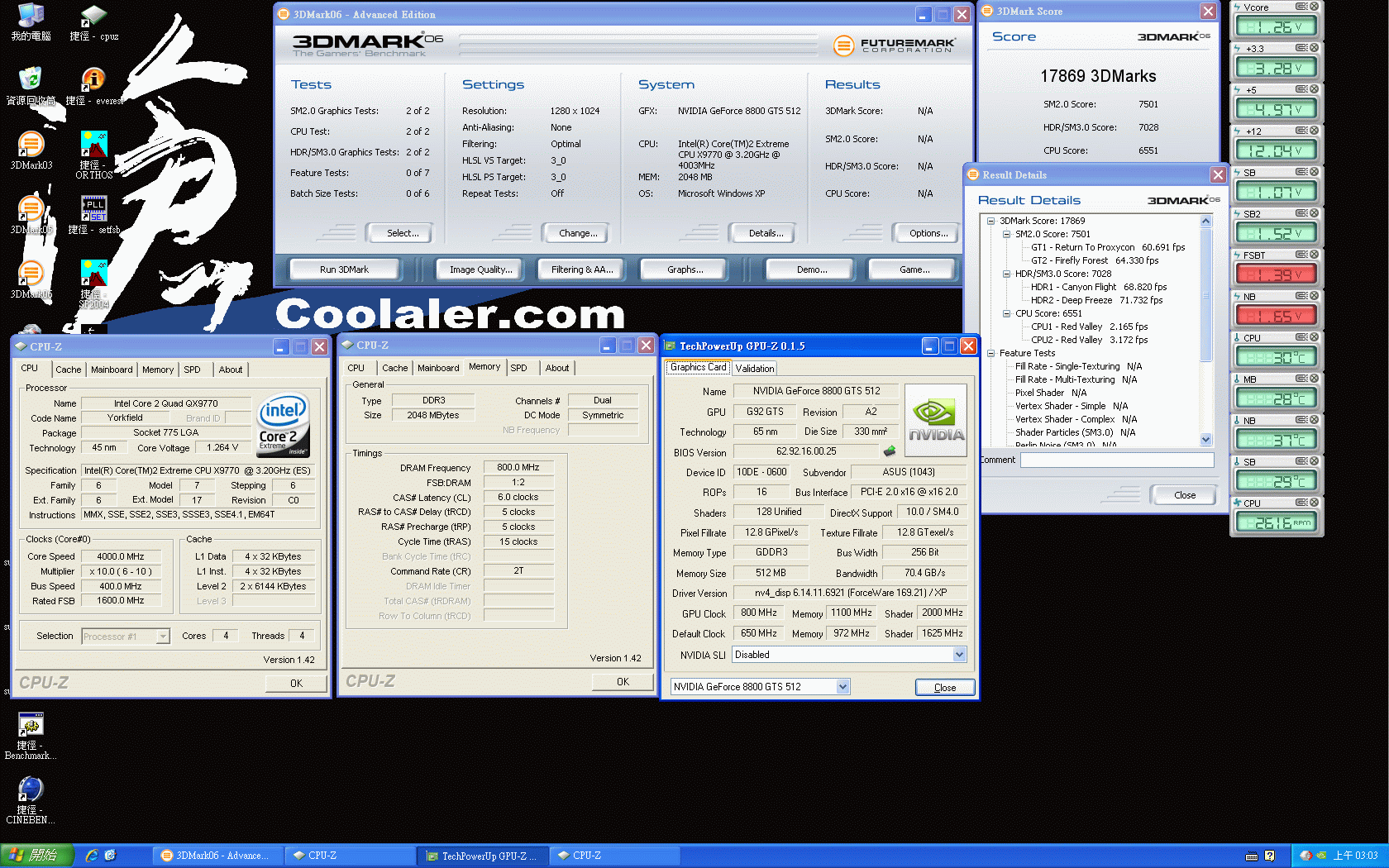Click the Comment input field

(1116, 460)
